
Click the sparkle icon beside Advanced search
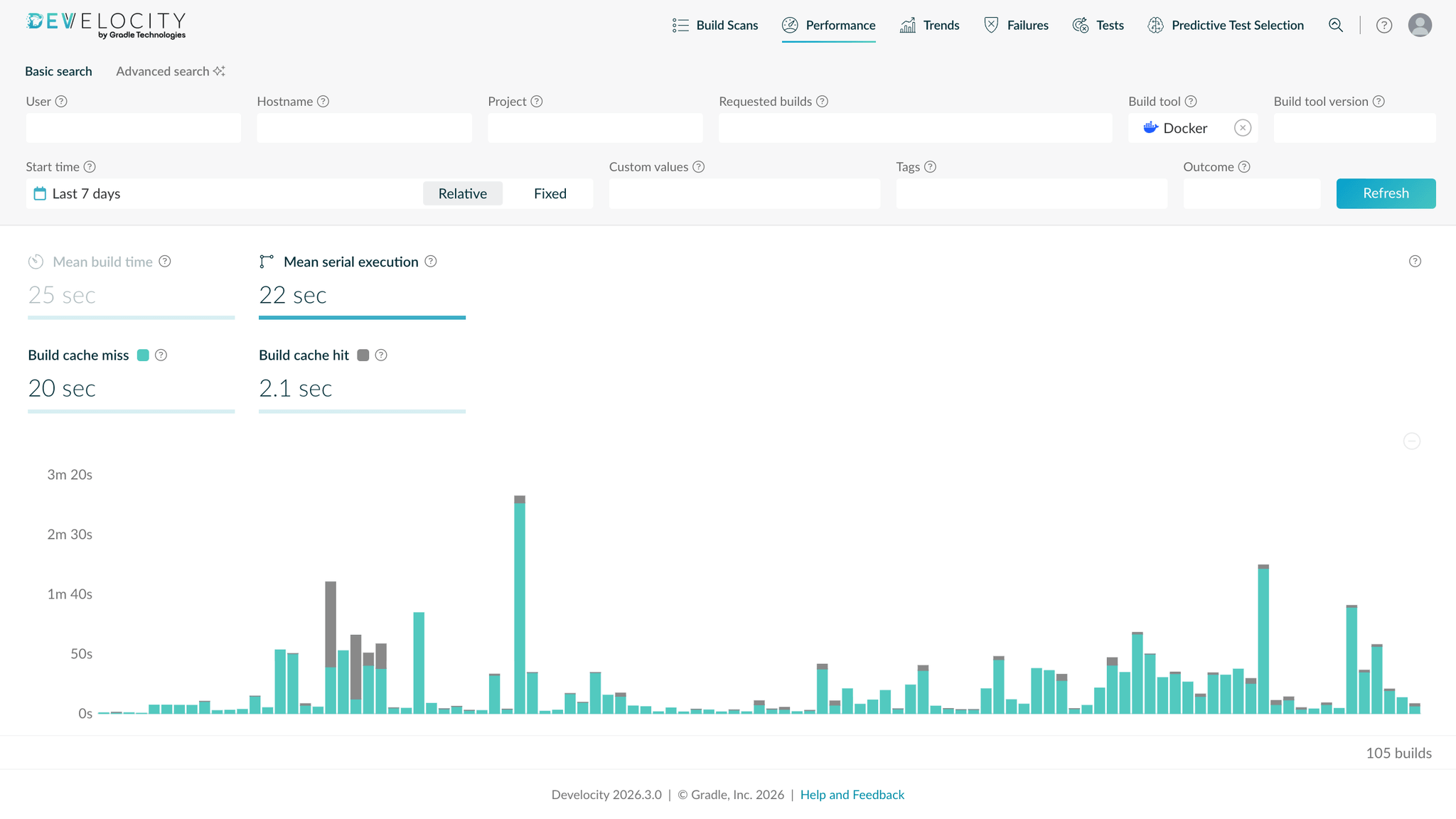click(x=219, y=71)
